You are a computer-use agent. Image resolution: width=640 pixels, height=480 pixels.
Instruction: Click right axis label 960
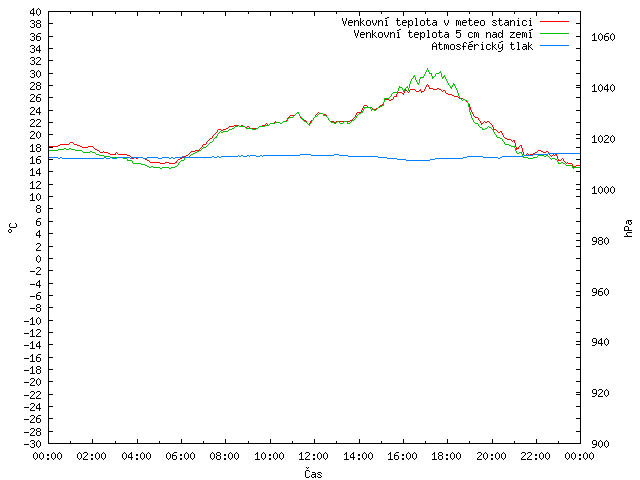point(600,292)
